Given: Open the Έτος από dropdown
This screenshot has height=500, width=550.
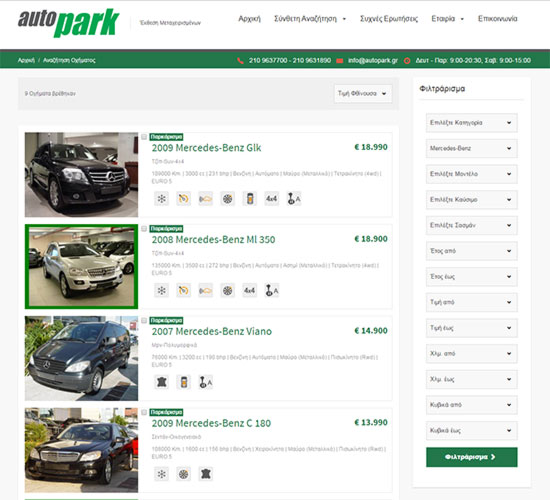Looking at the screenshot, I should click(471, 251).
